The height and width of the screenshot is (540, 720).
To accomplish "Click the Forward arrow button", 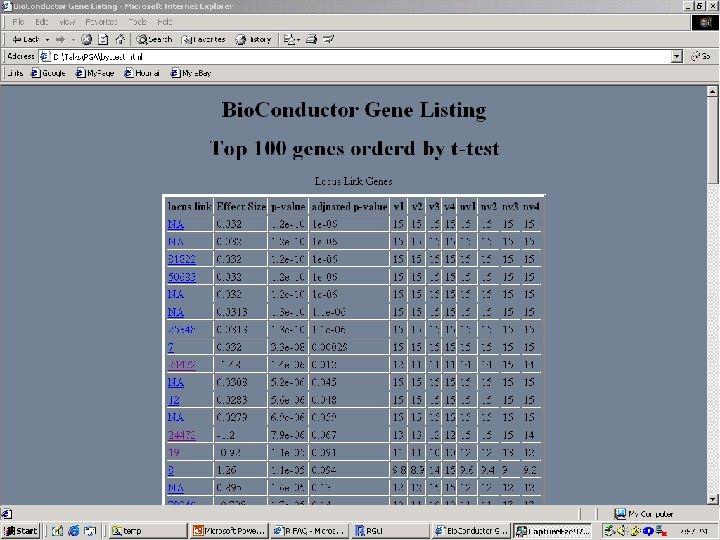I will click(x=61, y=39).
